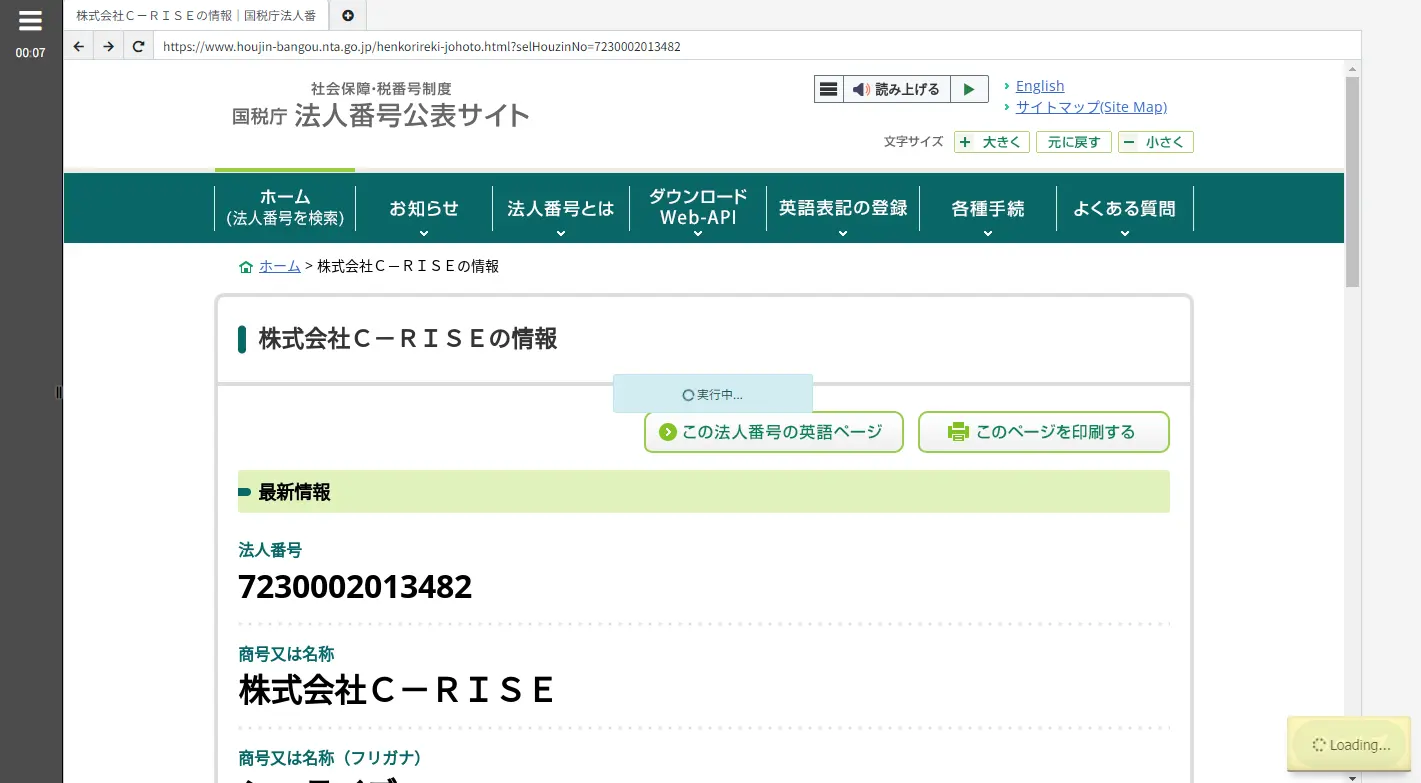Click the page vertical scrollbar thumb
Screen dimensions: 1421x783
[1352, 182]
